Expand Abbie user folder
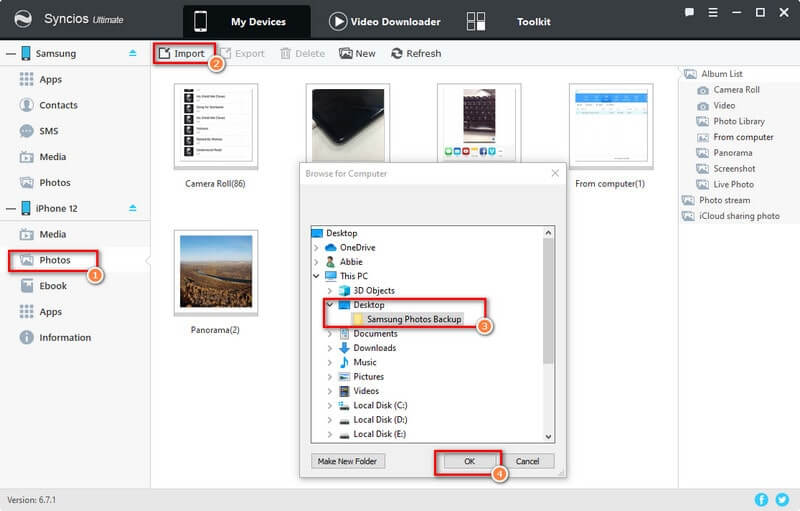Image resolution: width=800 pixels, height=511 pixels. coord(316,262)
